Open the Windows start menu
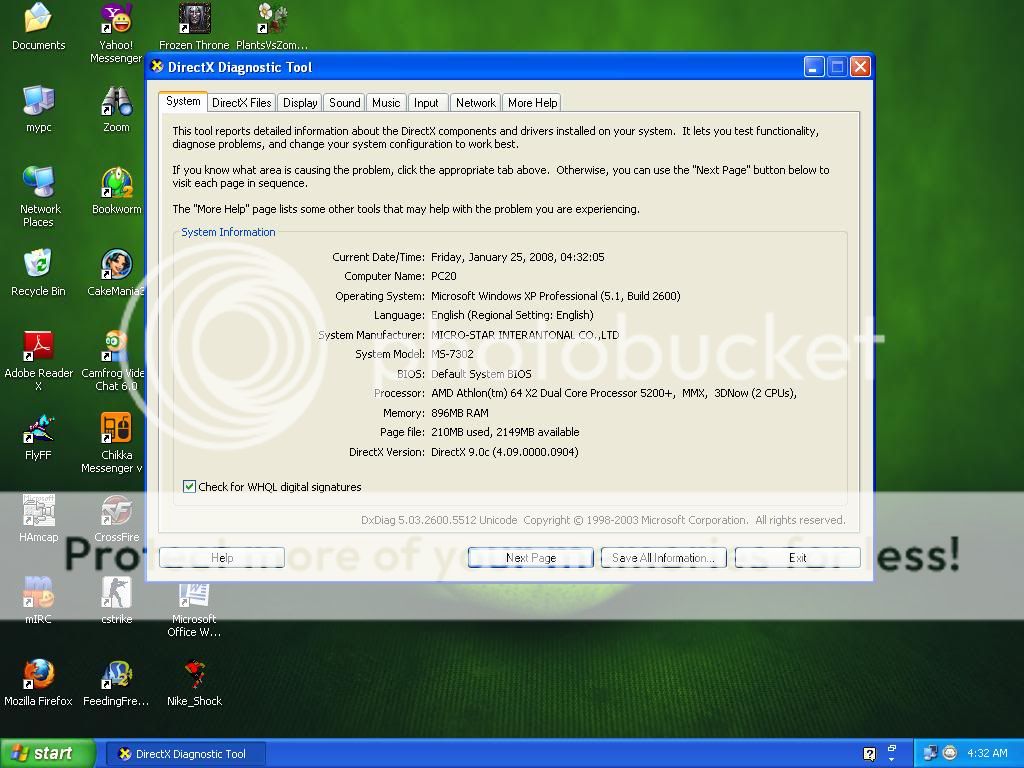The image size is (1024, 768). [48, 754]
